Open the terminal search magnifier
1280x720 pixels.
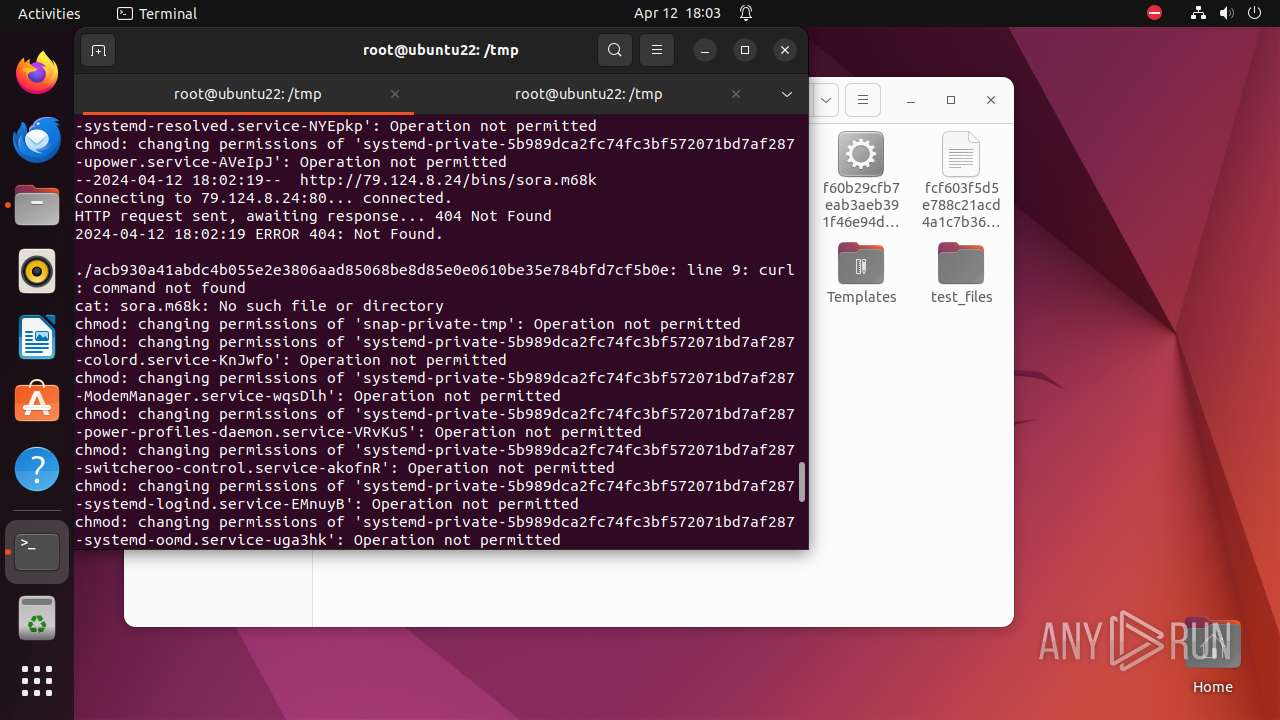point(615,50)
